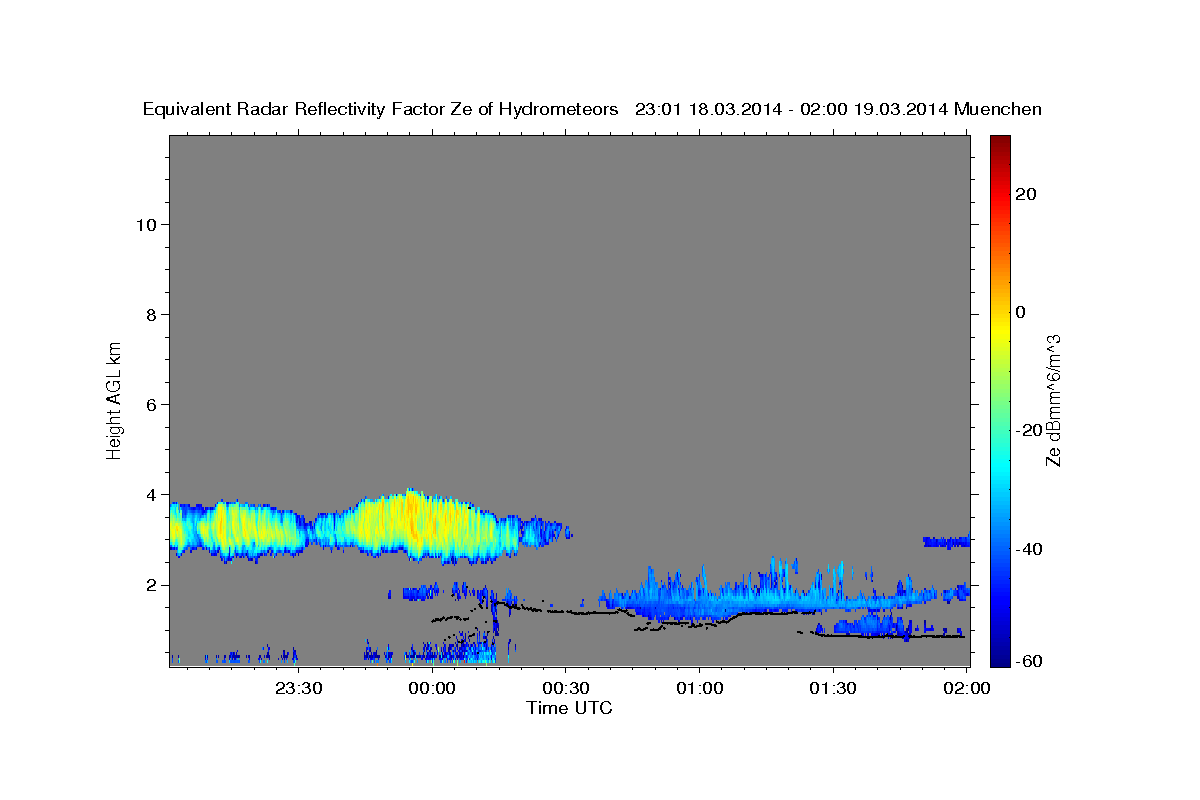Click the colorbar value label -60
This screenshot has width=1200, height=800.
tap(1028, 660)
